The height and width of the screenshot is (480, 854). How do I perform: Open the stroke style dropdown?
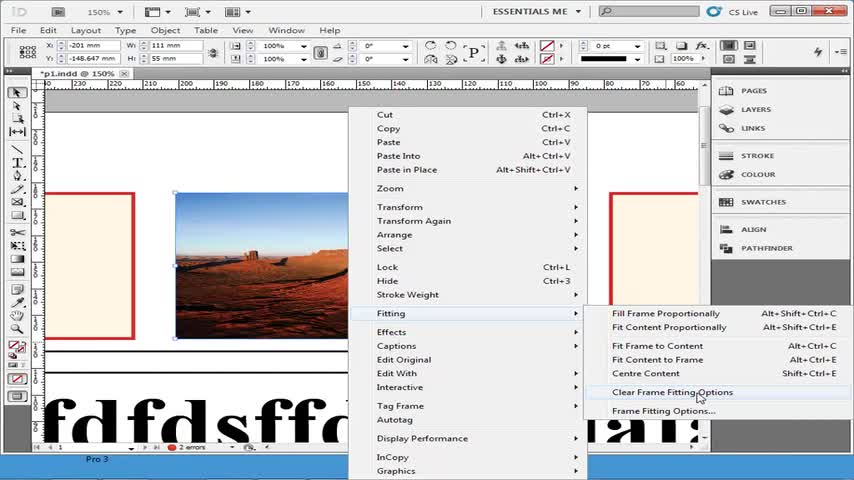[x=637, y=59]
